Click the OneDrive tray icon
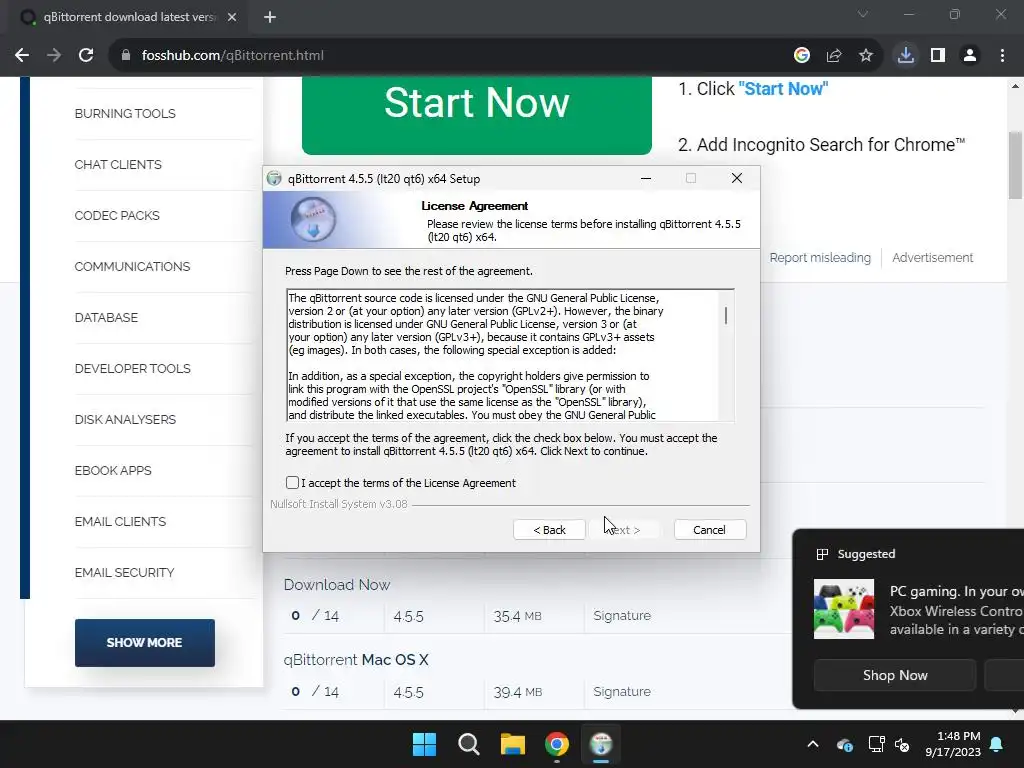 click(x=844, y=744)
